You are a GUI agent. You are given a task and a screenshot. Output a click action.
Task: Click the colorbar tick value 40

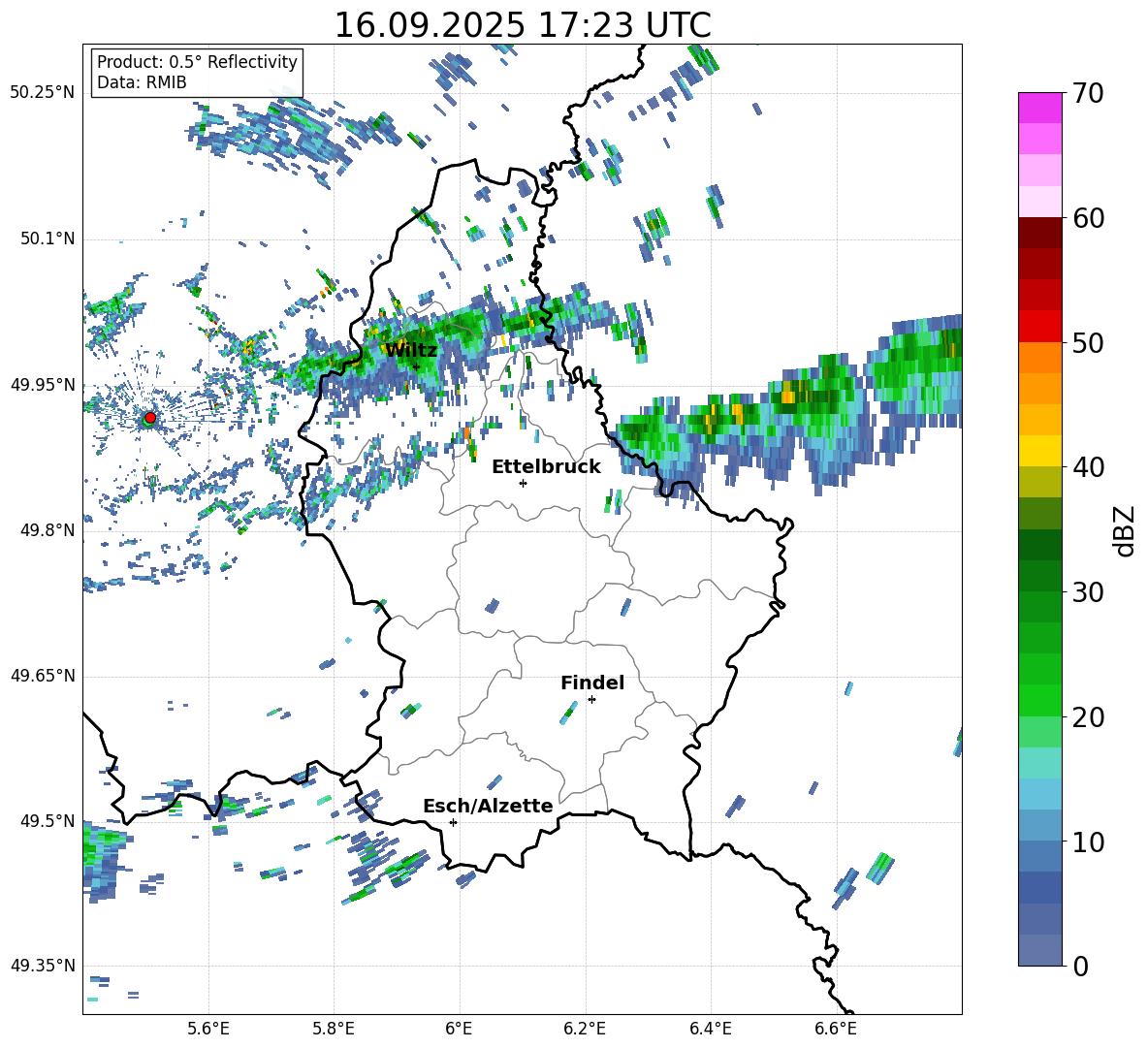coord(1088,467)
